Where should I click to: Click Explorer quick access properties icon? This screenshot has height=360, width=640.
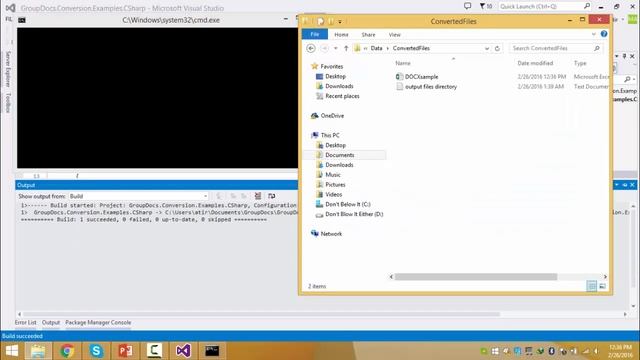pyautogui.click(x=320, y=21)
